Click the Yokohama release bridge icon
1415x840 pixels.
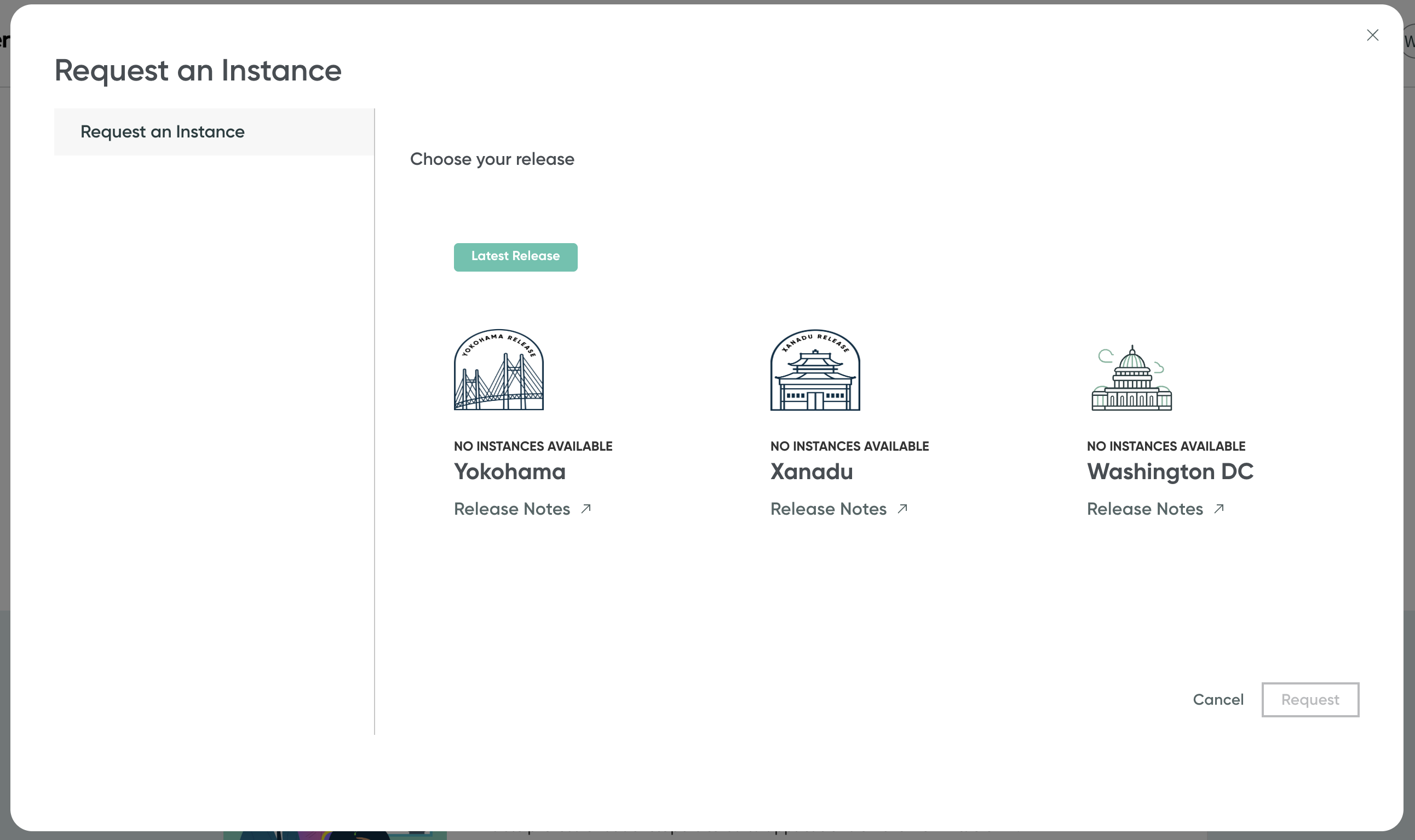(499, 370)
